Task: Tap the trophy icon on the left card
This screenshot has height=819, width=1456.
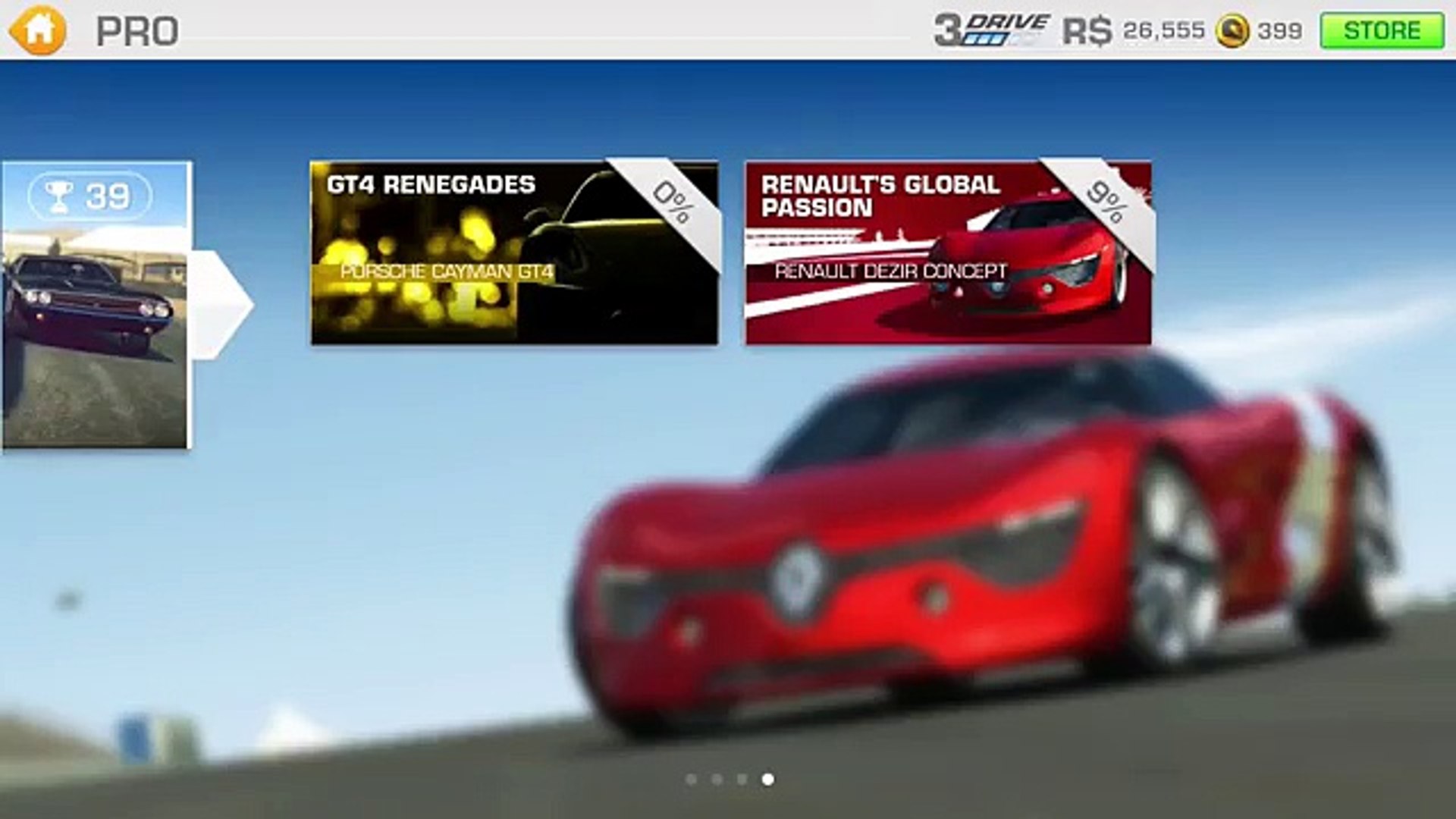Action: click(x=59, y=196)
